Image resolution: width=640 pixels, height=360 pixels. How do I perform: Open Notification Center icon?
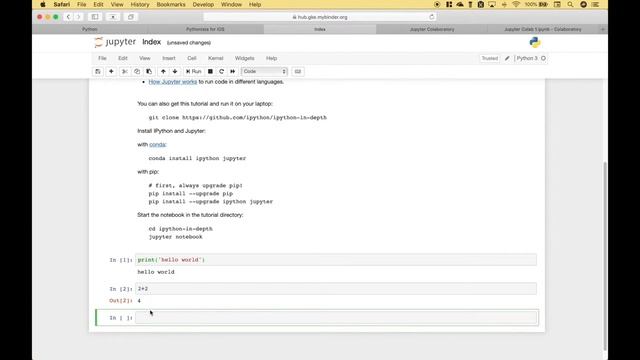tap(596, 4)
